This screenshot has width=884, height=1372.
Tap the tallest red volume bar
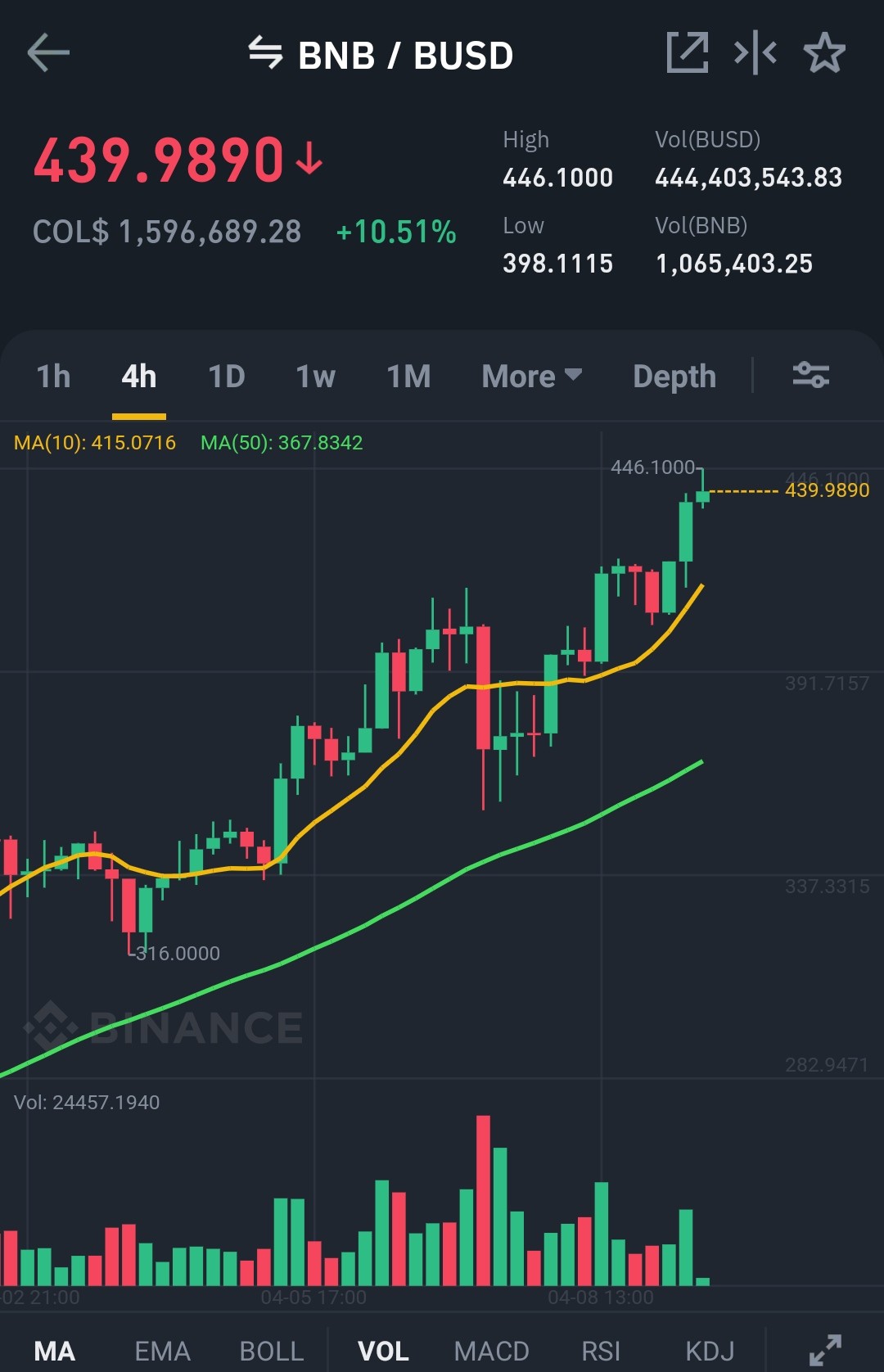tap(483, 1200)
